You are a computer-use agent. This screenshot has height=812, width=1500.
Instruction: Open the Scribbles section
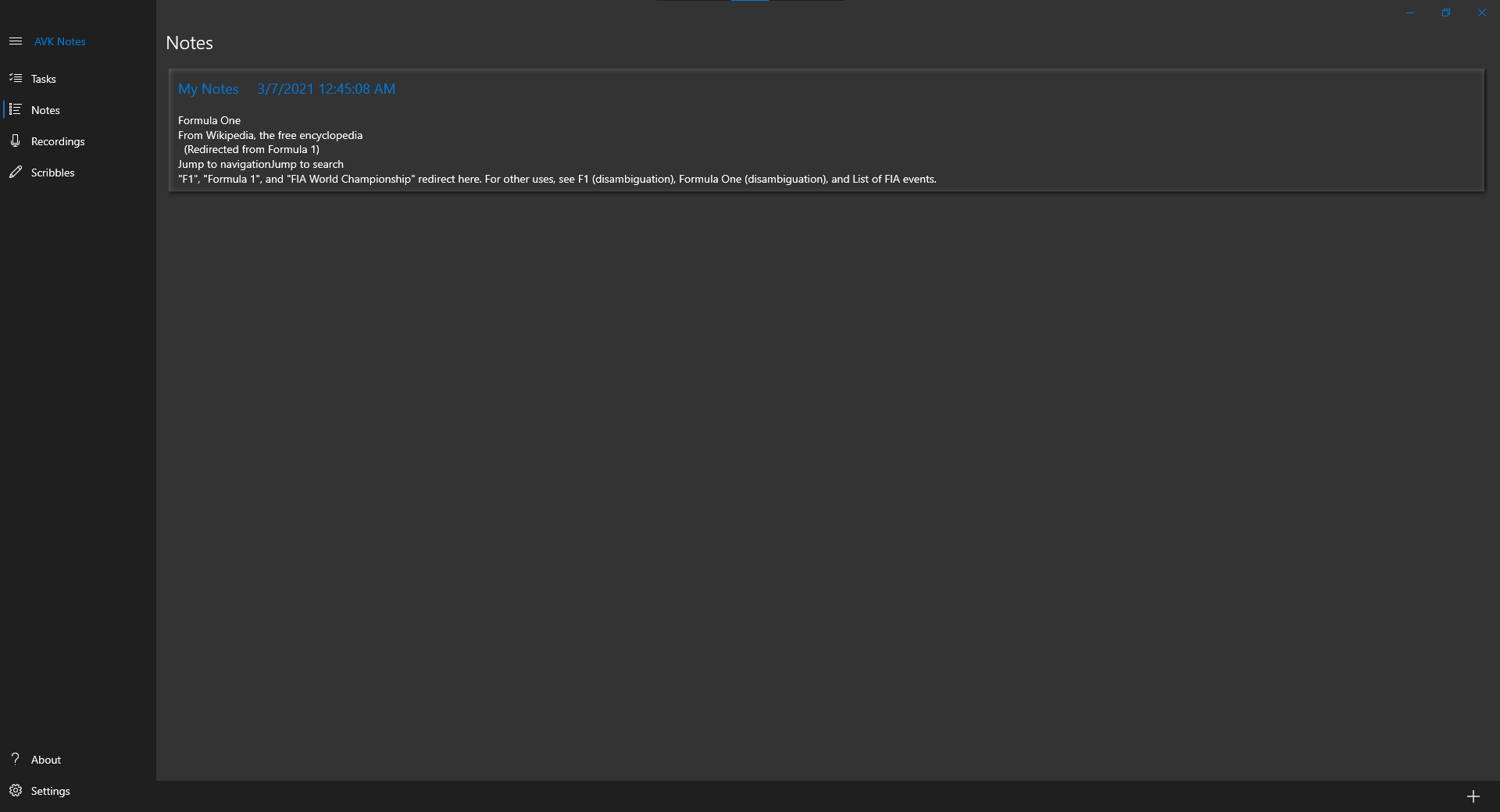78,173
